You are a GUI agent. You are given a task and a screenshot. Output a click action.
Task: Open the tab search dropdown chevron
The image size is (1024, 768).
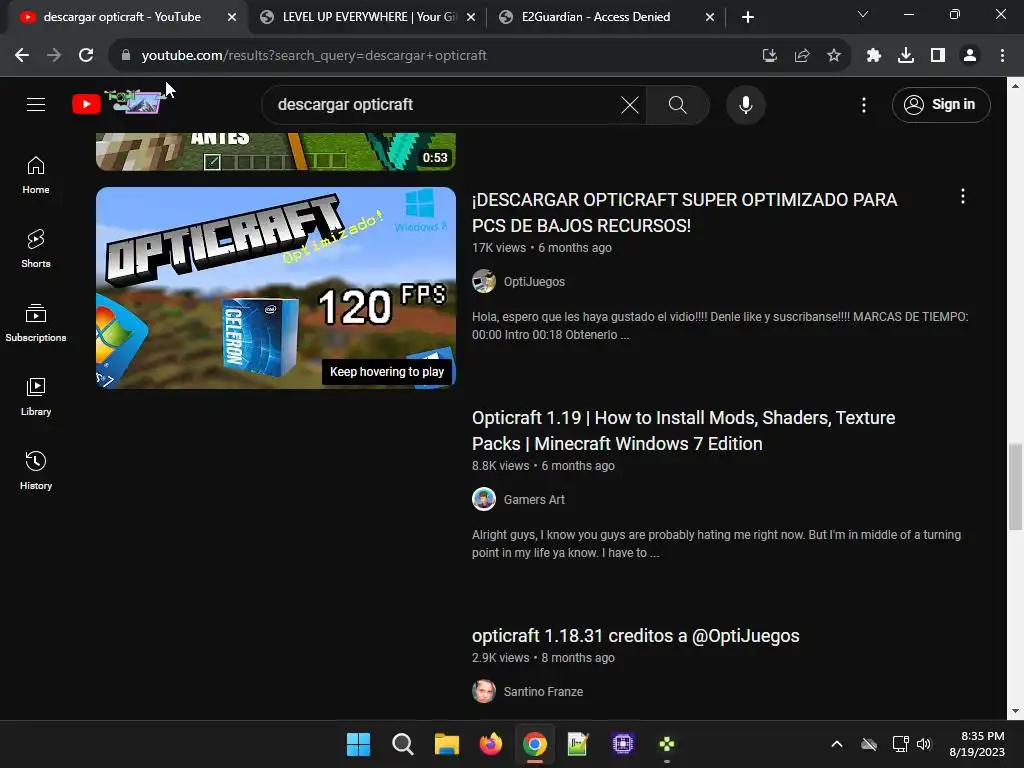[x=863, y=14]
